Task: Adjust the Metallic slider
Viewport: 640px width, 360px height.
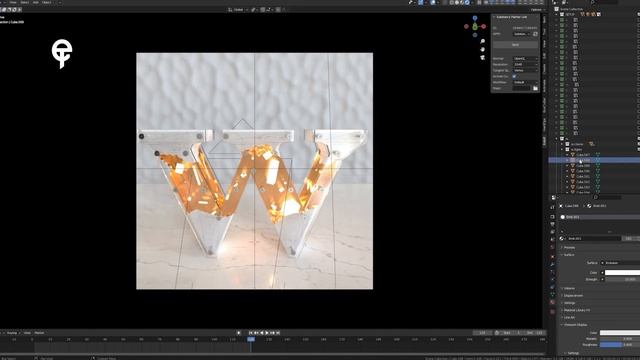Action: 620,339
